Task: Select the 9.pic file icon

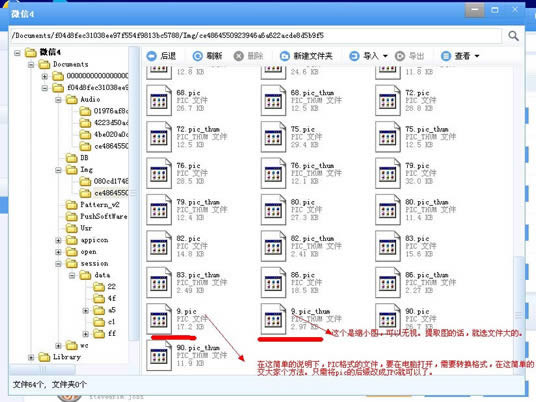Action: (x=159, y=319)
